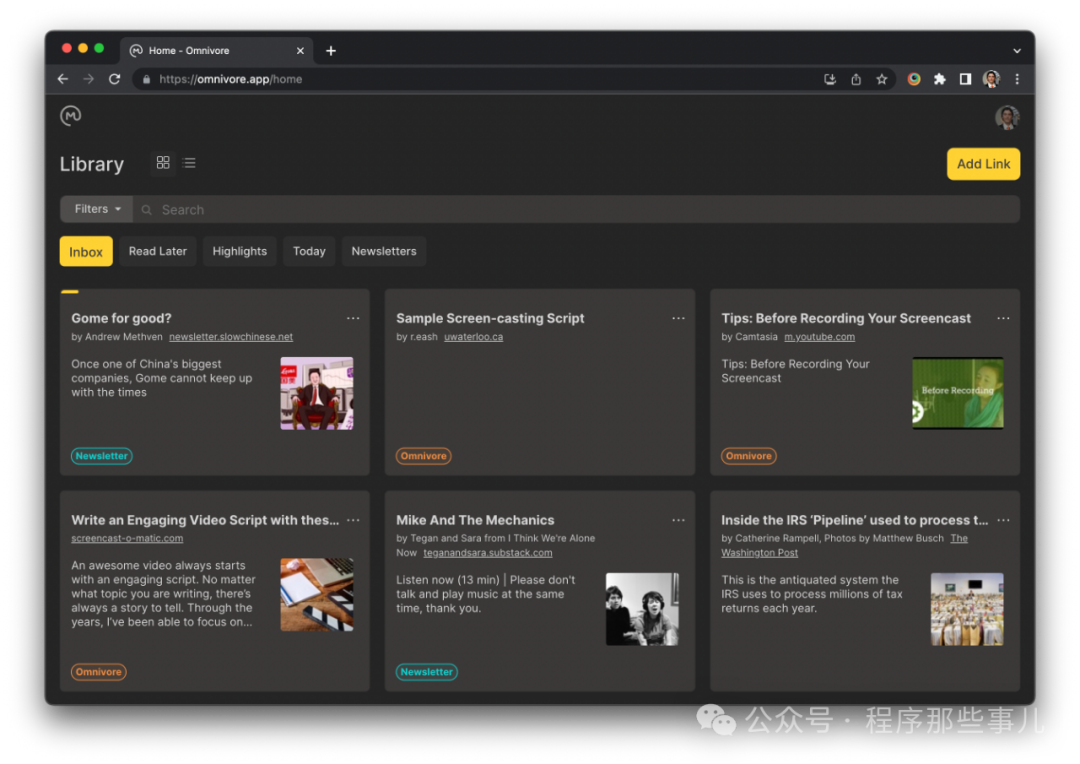Open Sample Screen-casting Script article title
1080x764 pixels.
point(490,318)
